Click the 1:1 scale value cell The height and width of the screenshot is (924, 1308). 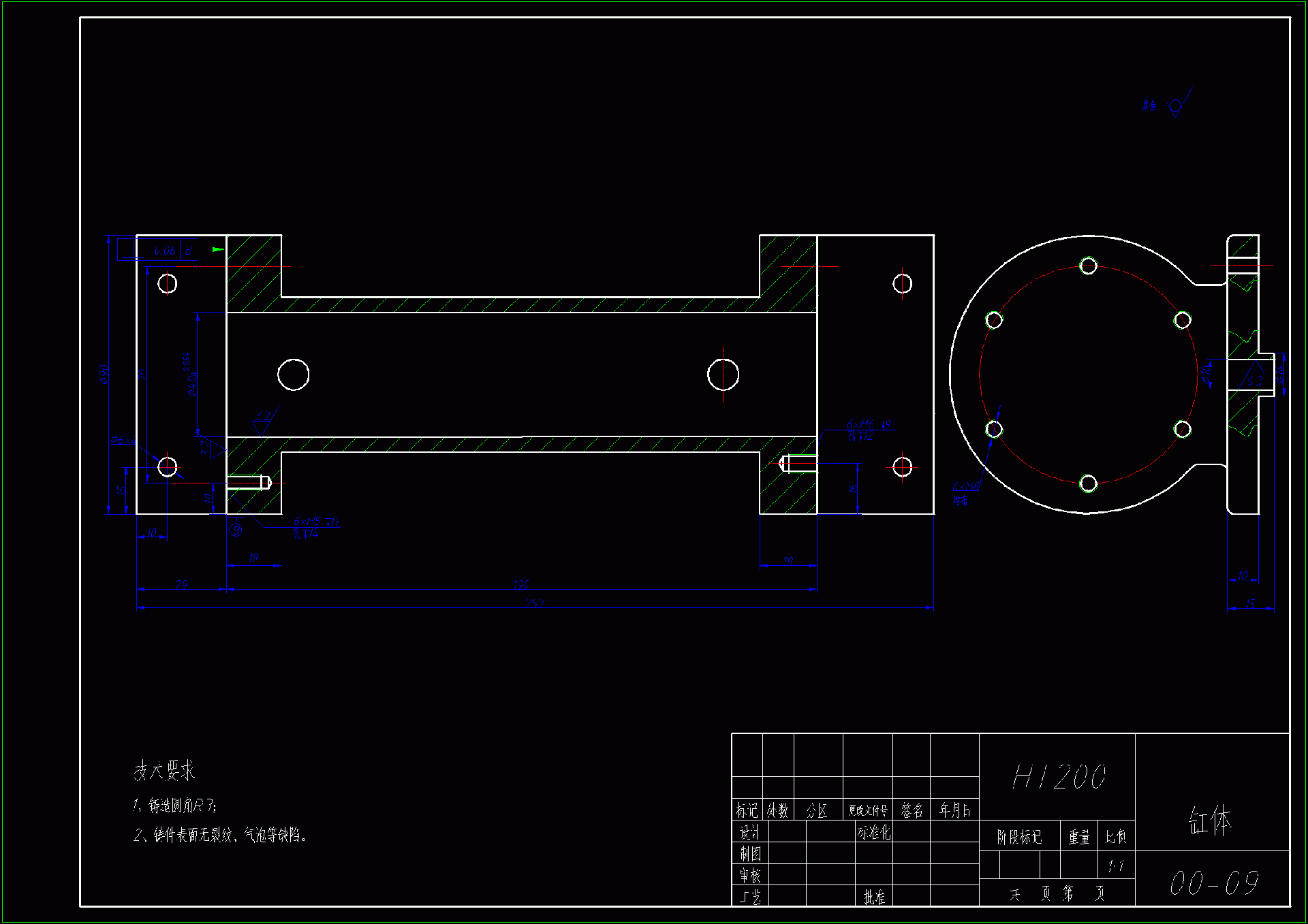[x=1115, y=865]
